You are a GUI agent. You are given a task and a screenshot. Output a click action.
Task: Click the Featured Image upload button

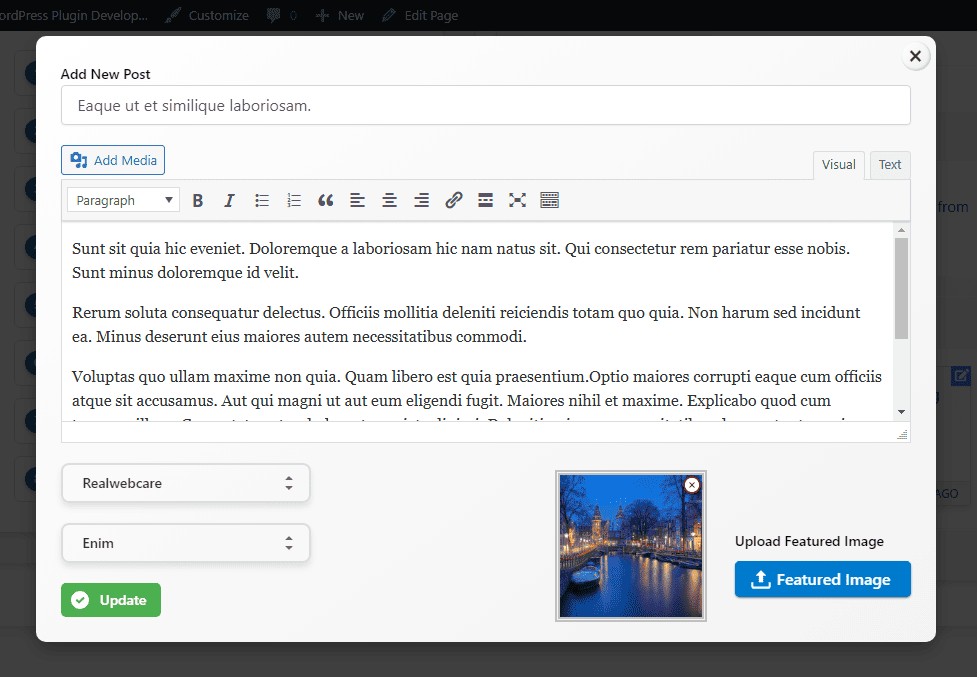tap(822, 579)
